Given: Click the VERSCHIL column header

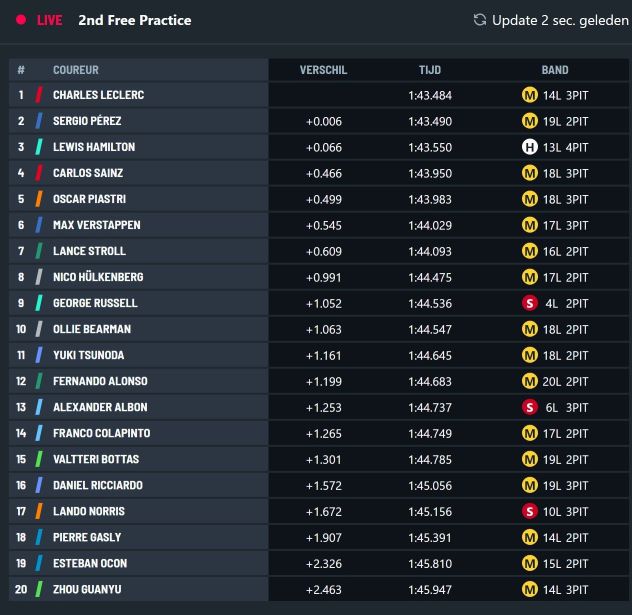Looking at the screenshot, I should click(323, 70).
